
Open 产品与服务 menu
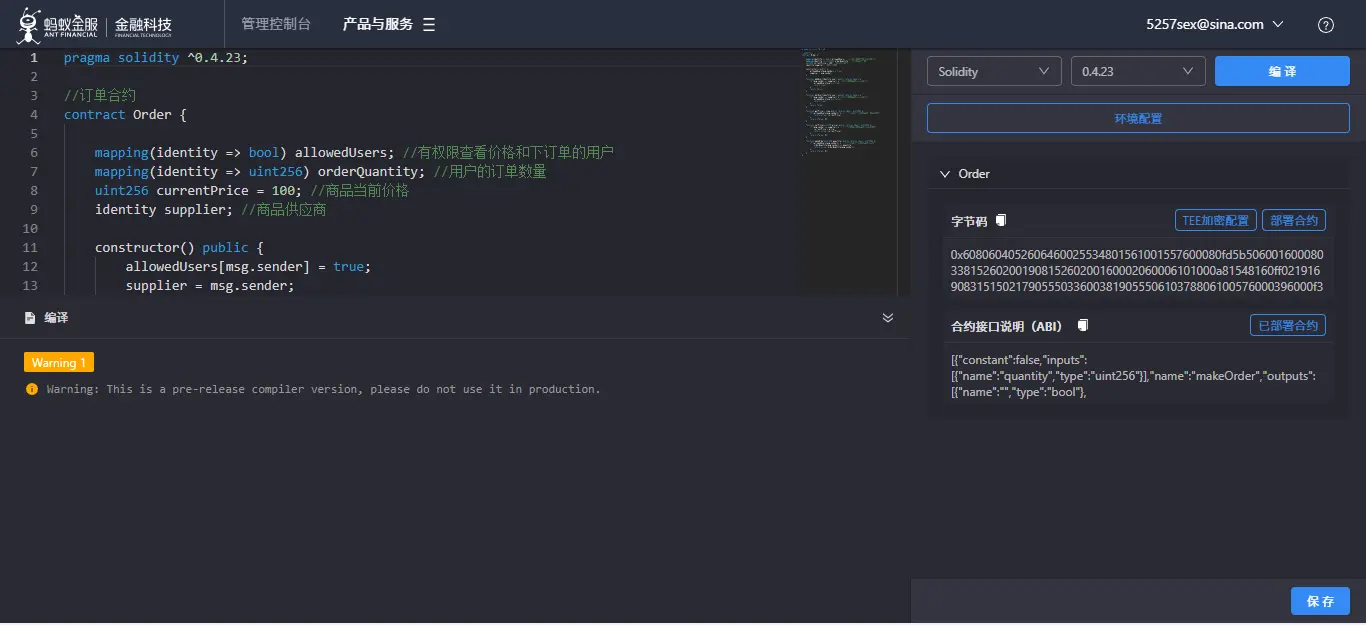(378, 24)
